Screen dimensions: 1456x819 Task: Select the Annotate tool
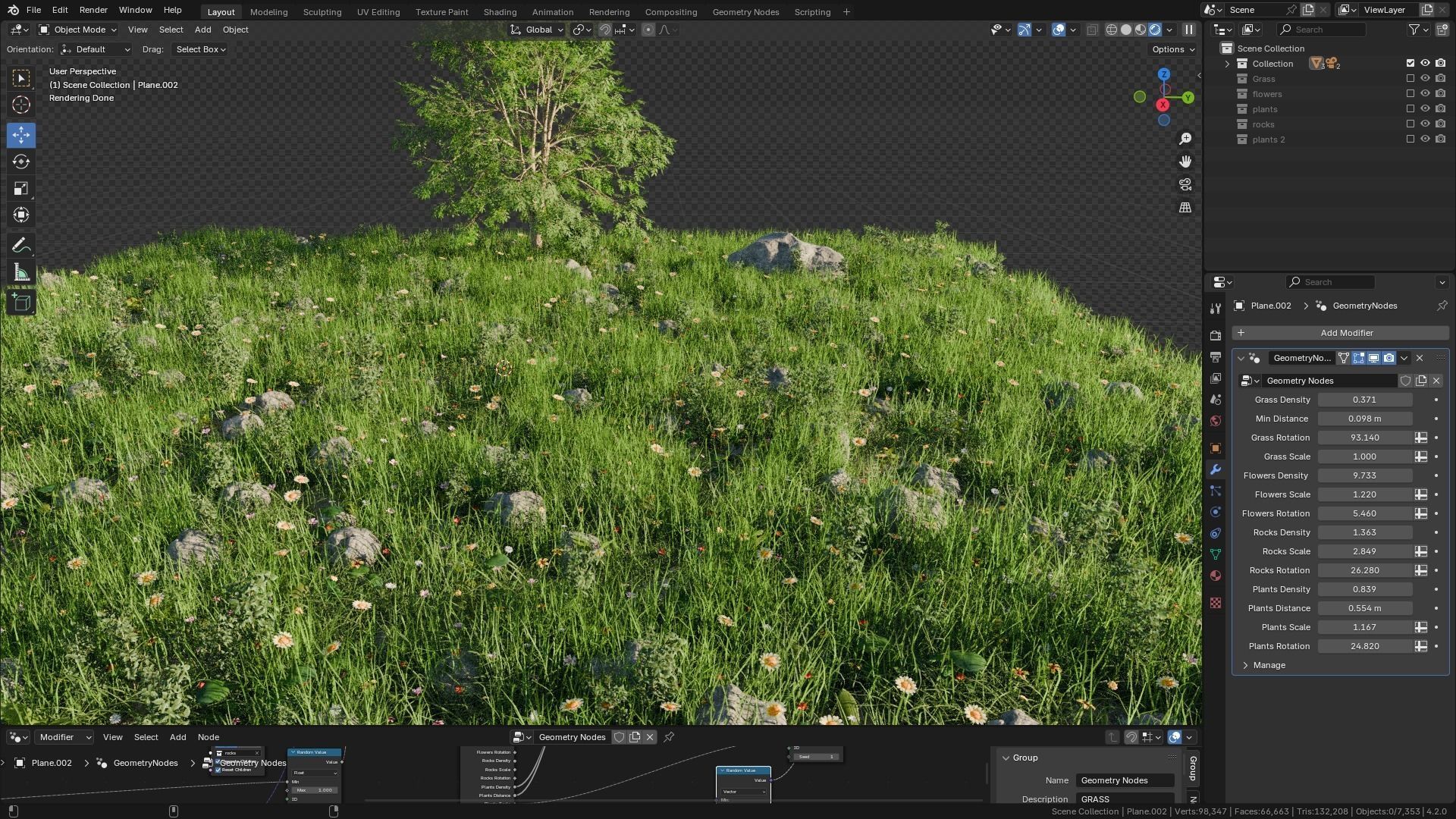tap(21, 245)
